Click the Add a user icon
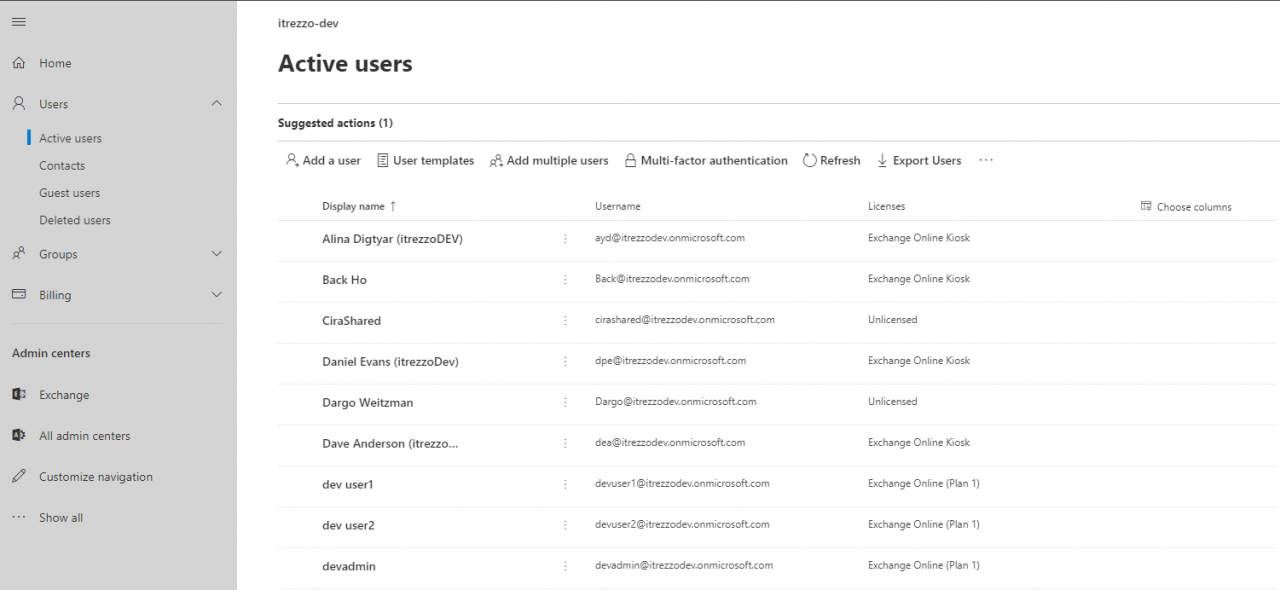1280x590 pixels. click(x=291, y=160)
